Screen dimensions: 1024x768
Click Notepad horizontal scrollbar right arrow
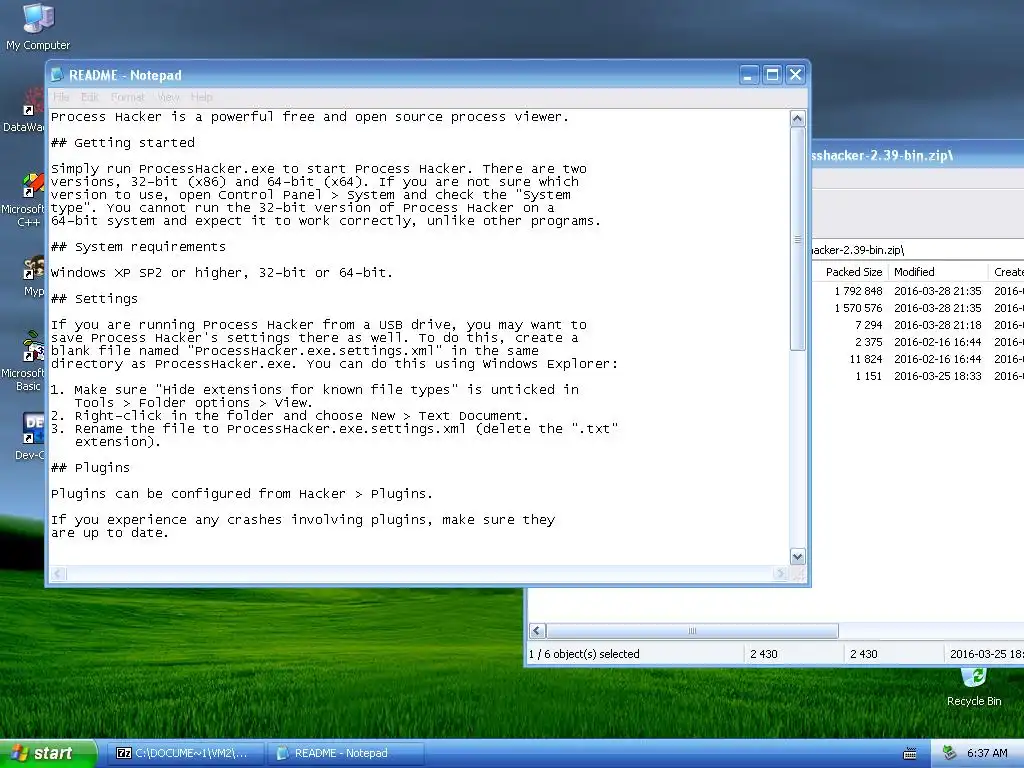780,573
